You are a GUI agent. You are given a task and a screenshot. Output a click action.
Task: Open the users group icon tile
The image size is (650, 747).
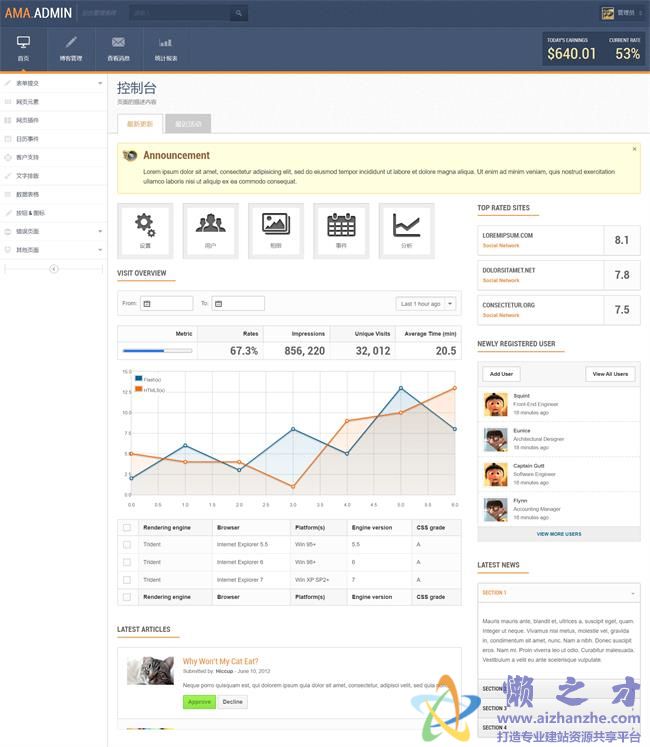point(210,230)
